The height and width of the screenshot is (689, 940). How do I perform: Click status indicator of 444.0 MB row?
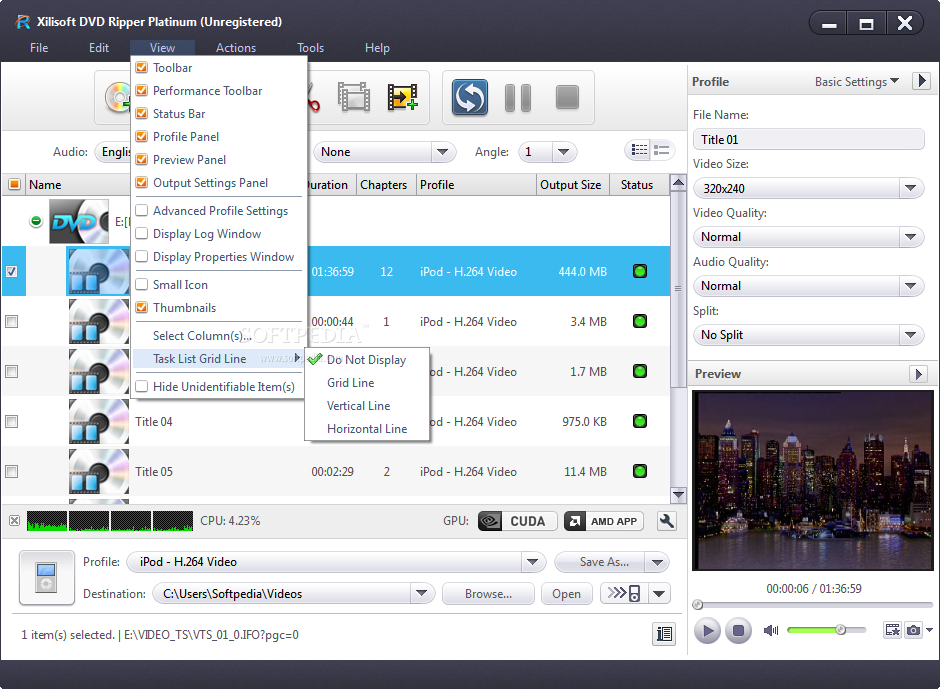pyautogui.click(x=640, y=272)
